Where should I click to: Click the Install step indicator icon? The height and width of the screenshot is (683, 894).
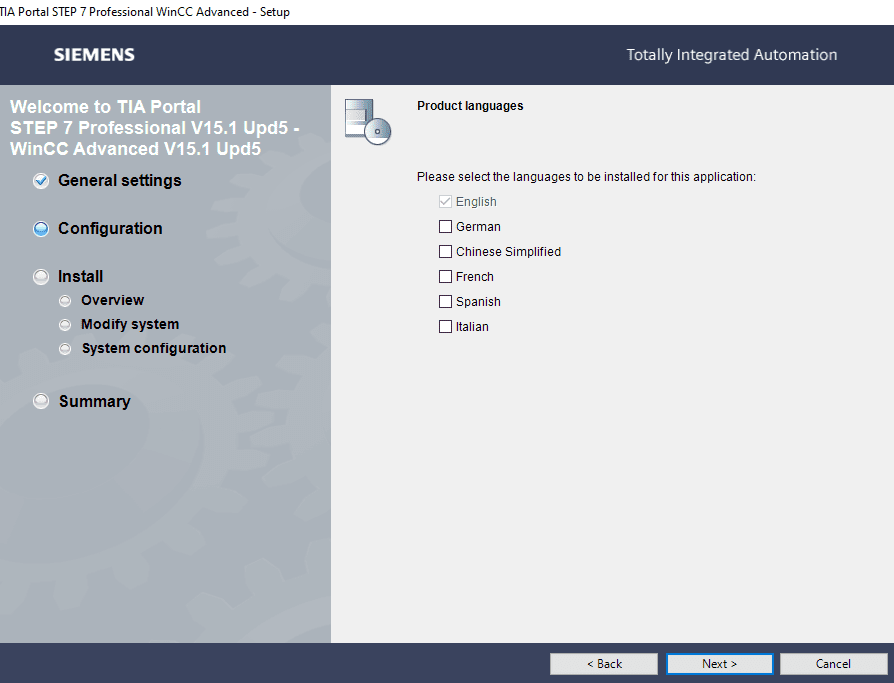point(41,277)
